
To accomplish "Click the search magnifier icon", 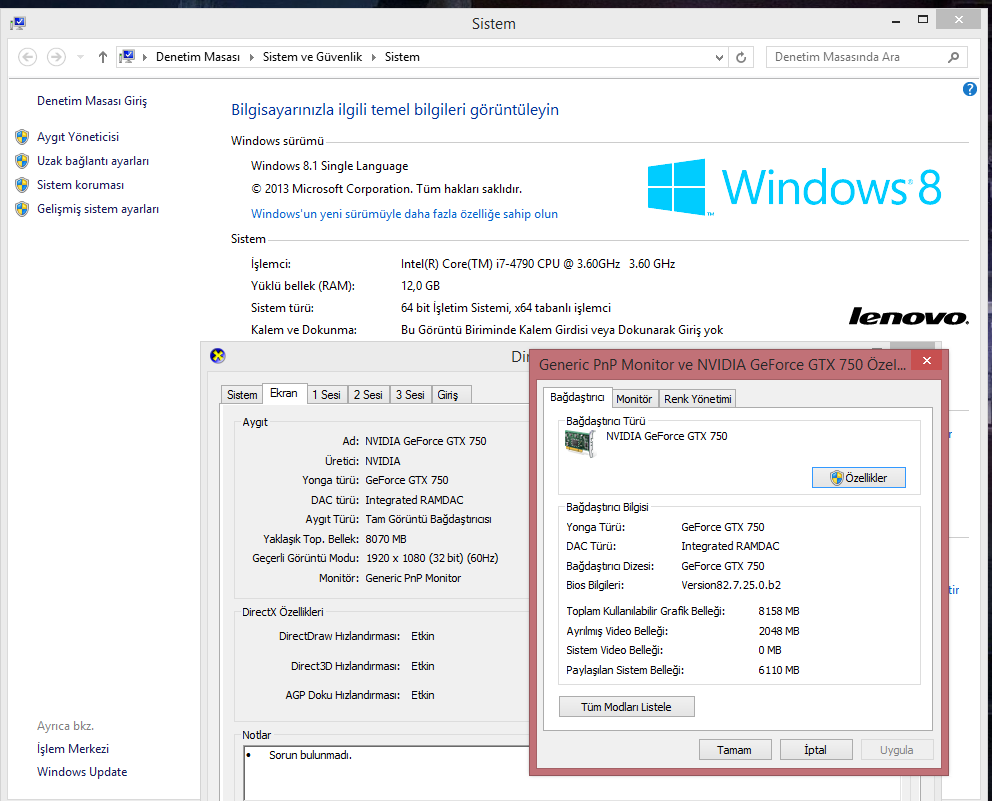I will pyautogui.click(x=953, y=57).
